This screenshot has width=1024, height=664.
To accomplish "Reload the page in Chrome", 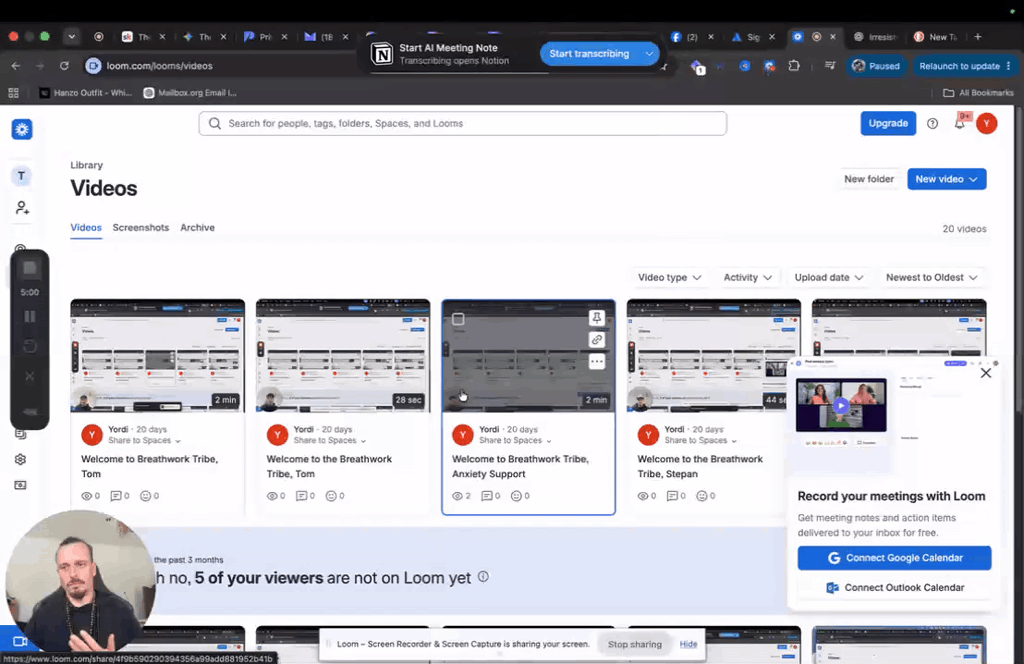I will [x=64, y=65].
